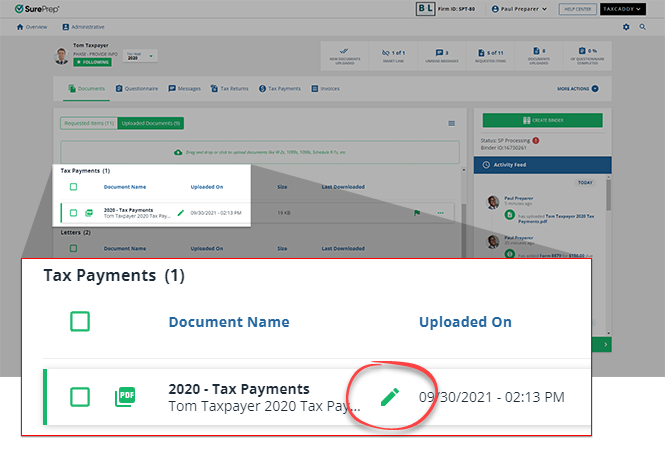
Task: Click the 0% Questionnaire Completed stat
Action: (x=587, y=56)
